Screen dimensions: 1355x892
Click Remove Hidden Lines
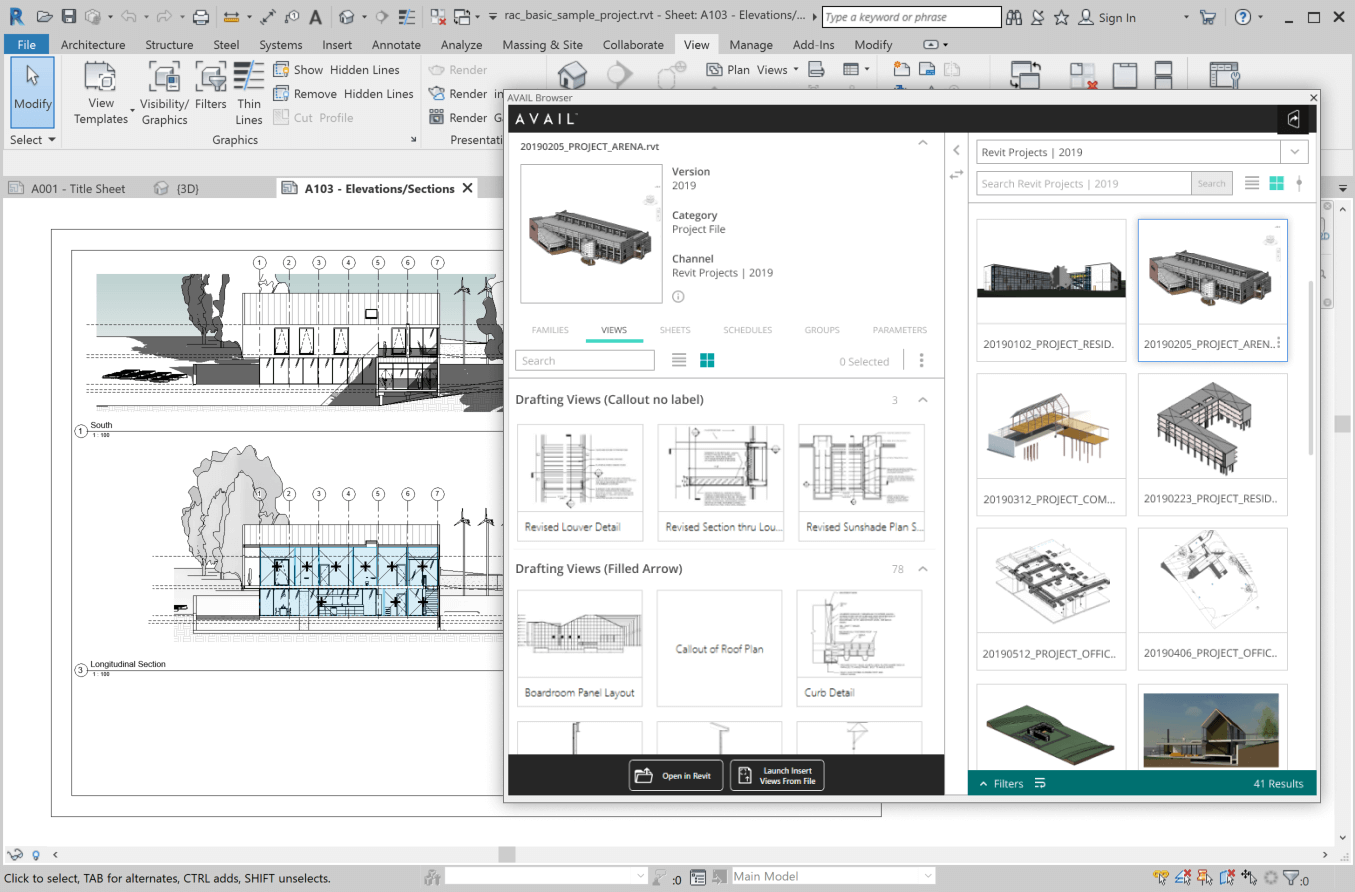pos(344,94)
